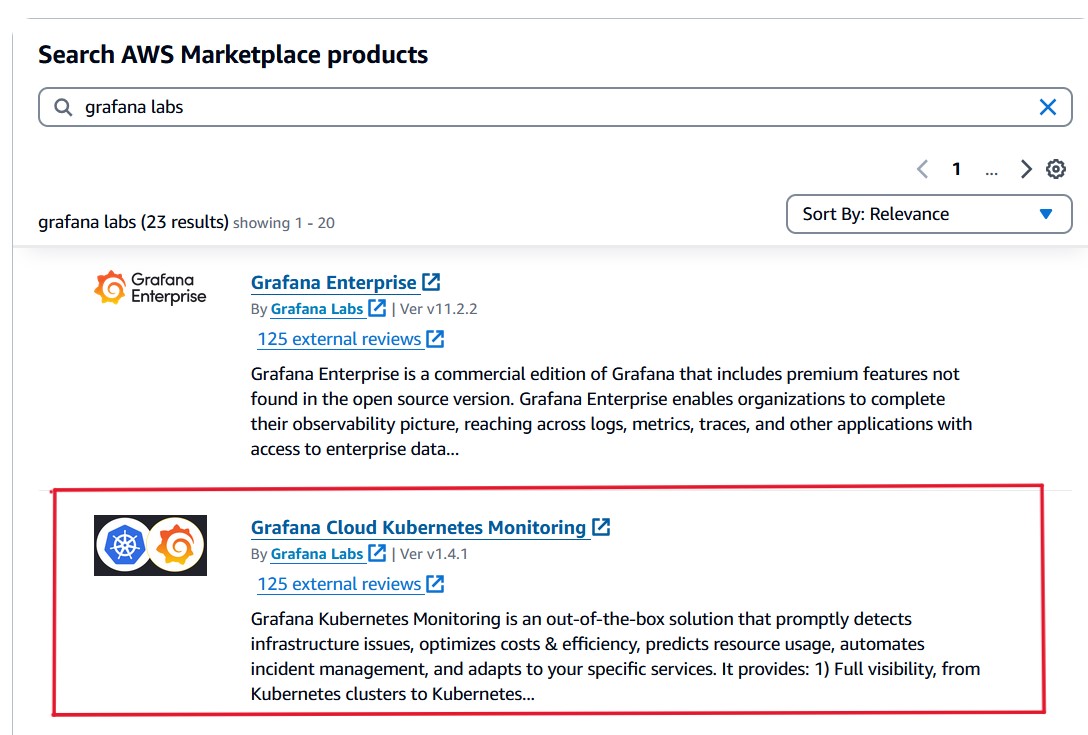Select page 1 of the search results
1088x735 pixels.
tap(956, 169)
